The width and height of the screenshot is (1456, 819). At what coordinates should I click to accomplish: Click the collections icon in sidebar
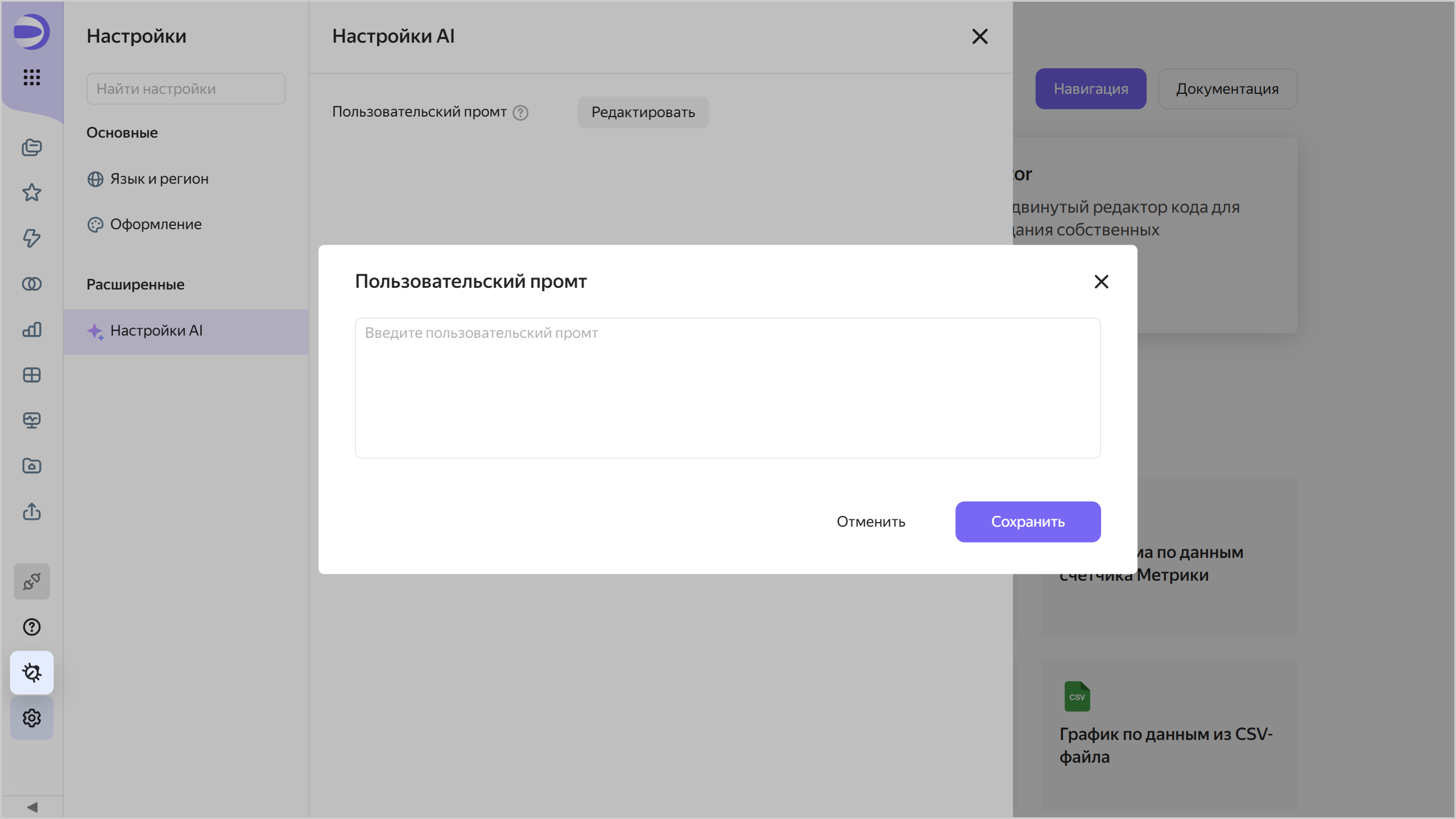[x=32, y=147]
